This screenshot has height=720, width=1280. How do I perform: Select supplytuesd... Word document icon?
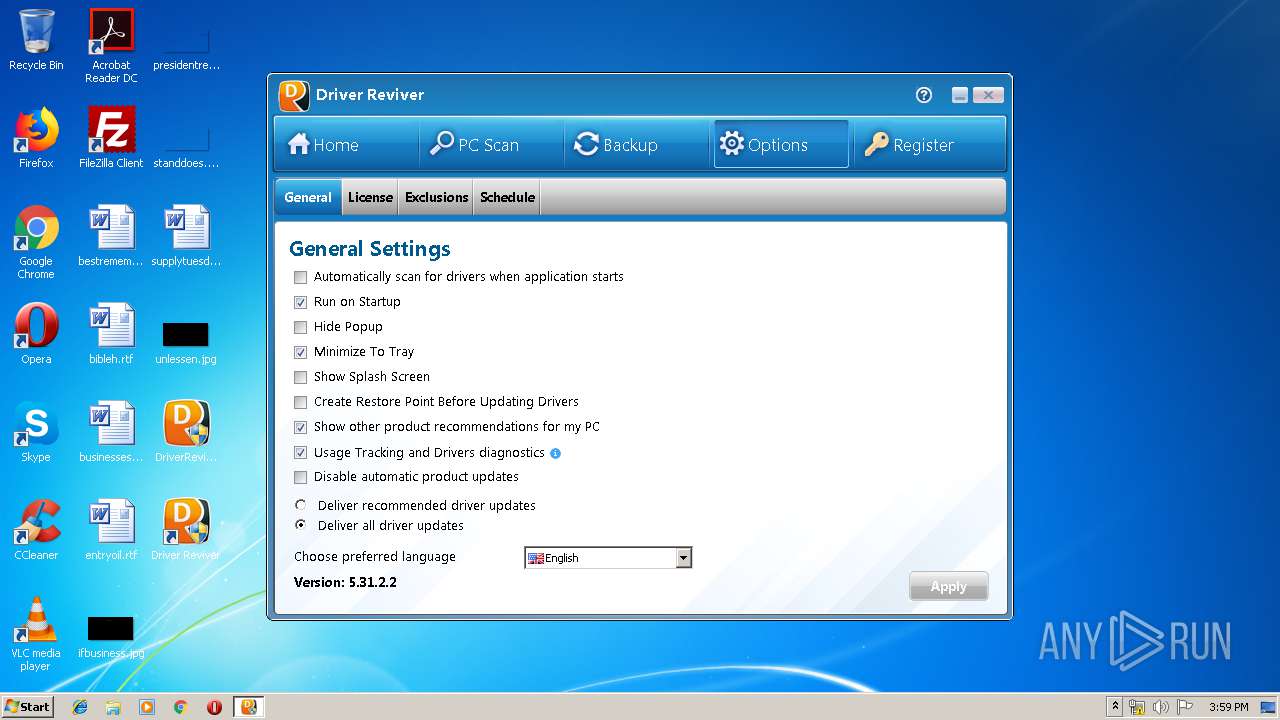pyautogui.click(x=186, y=236)
